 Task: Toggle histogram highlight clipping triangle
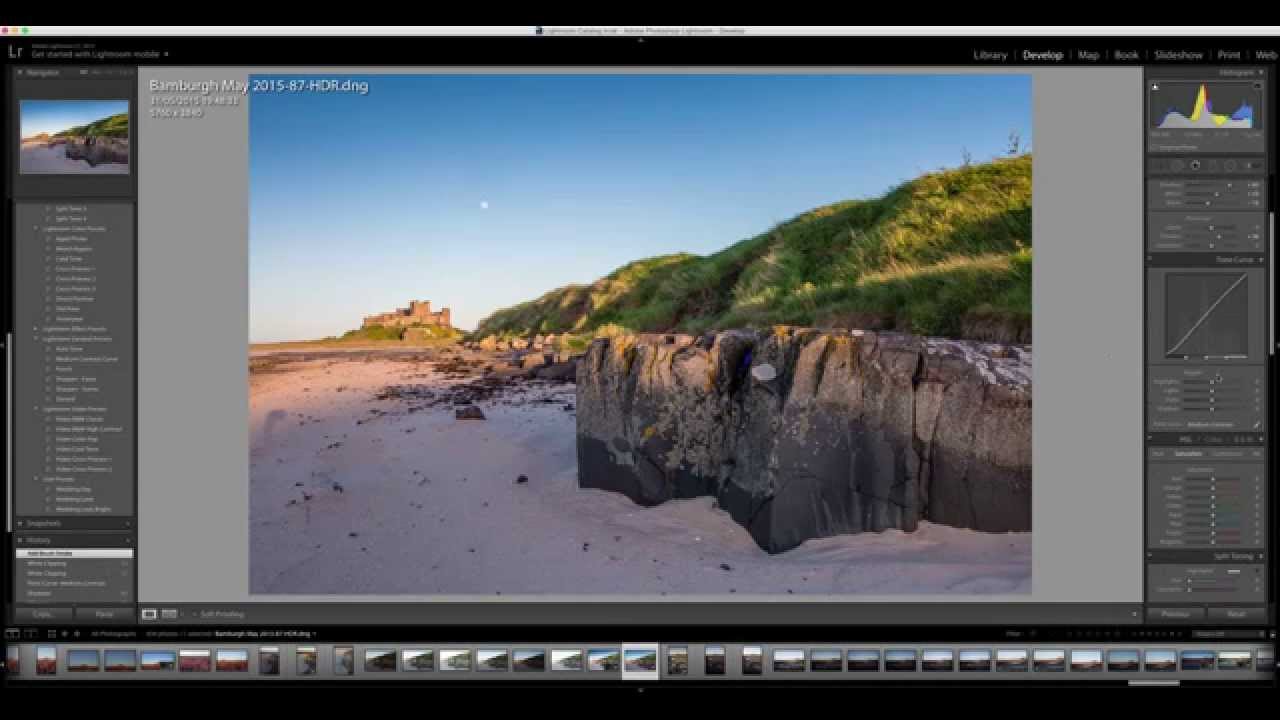click(1257, 87)
